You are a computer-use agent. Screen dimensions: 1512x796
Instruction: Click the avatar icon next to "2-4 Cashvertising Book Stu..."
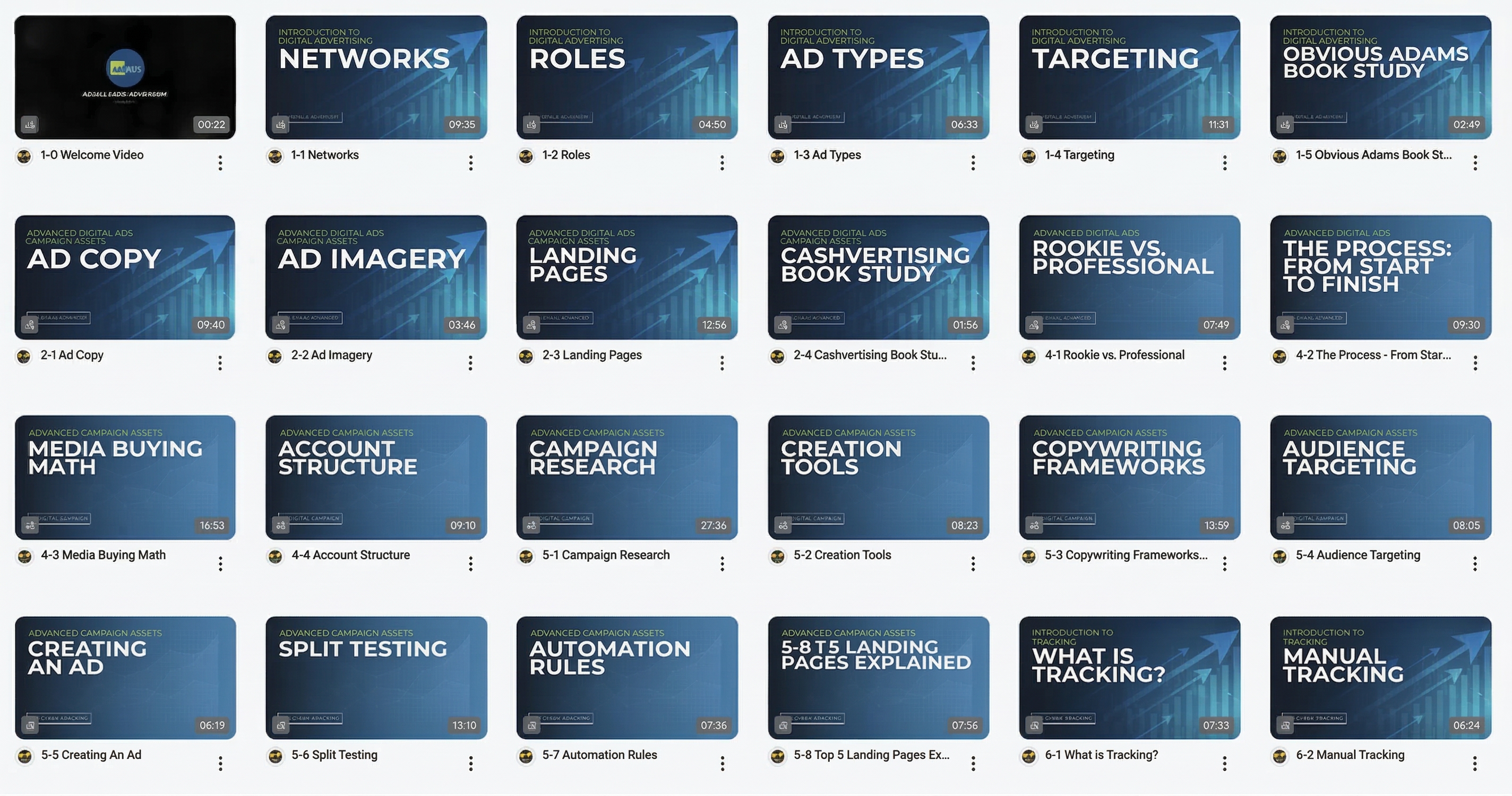(x=777, y=356)
